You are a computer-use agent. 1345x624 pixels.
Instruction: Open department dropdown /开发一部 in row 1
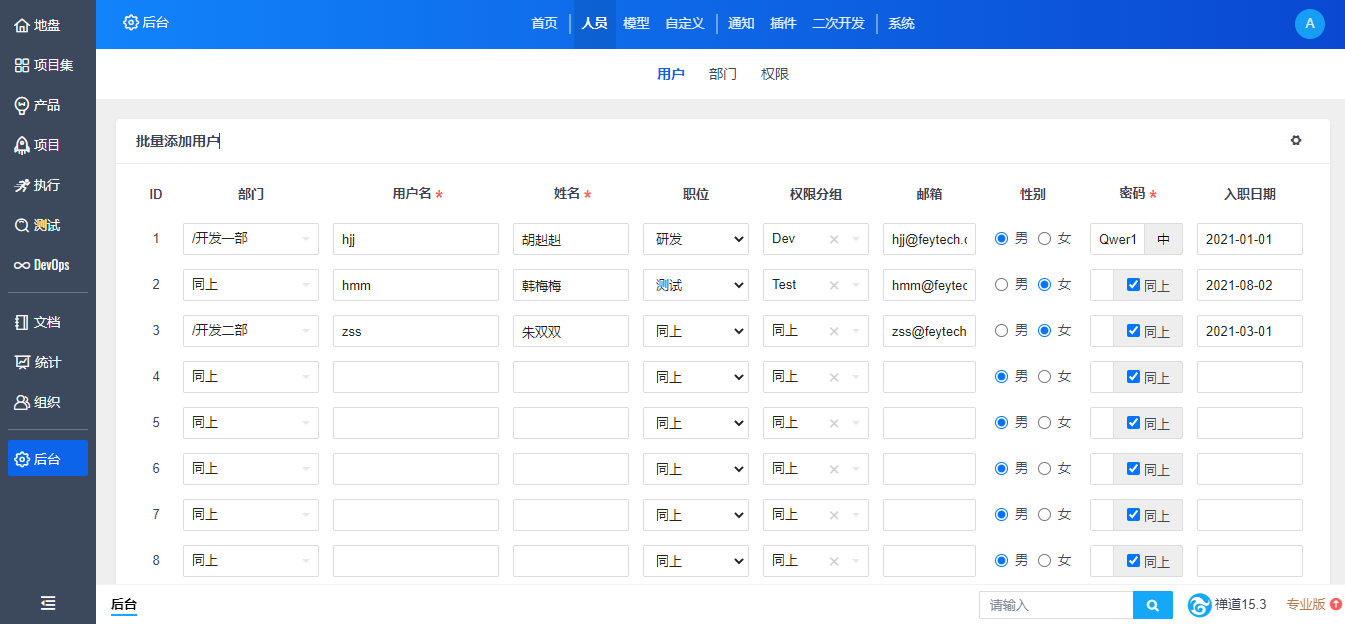click(x=251, y=239)
